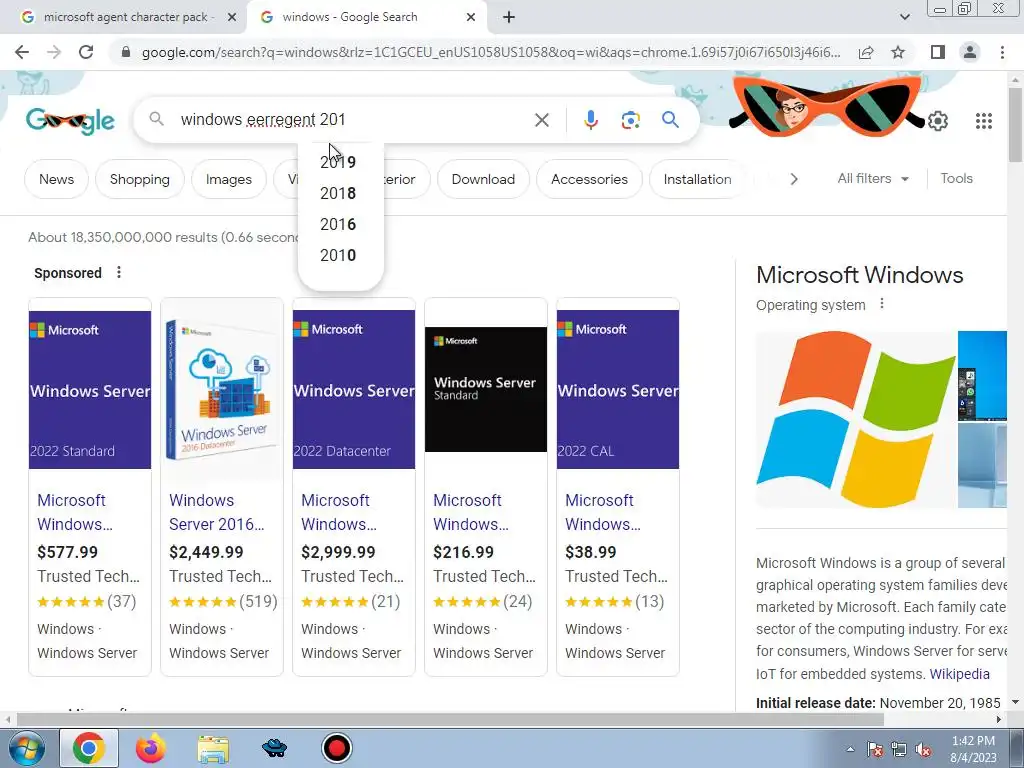
Task: Click the Google doodle logo
Action: tap(71, 121)
